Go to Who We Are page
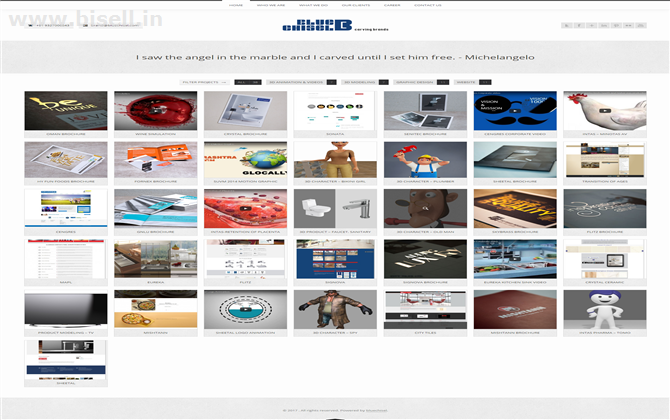Screen dimensions: 670x420 [x=271, y=5]
